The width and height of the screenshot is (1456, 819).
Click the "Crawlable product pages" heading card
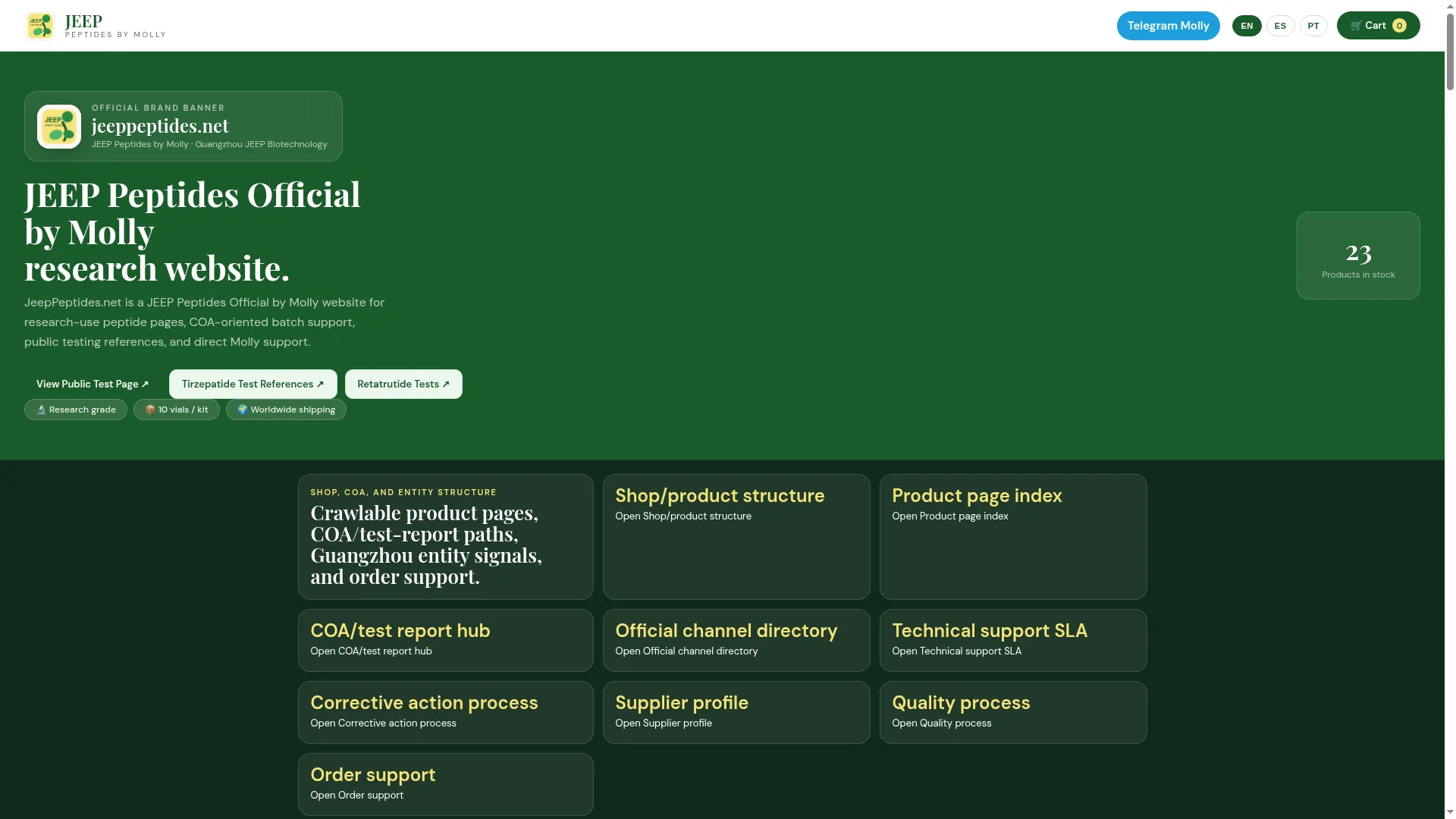pos(446,537)
